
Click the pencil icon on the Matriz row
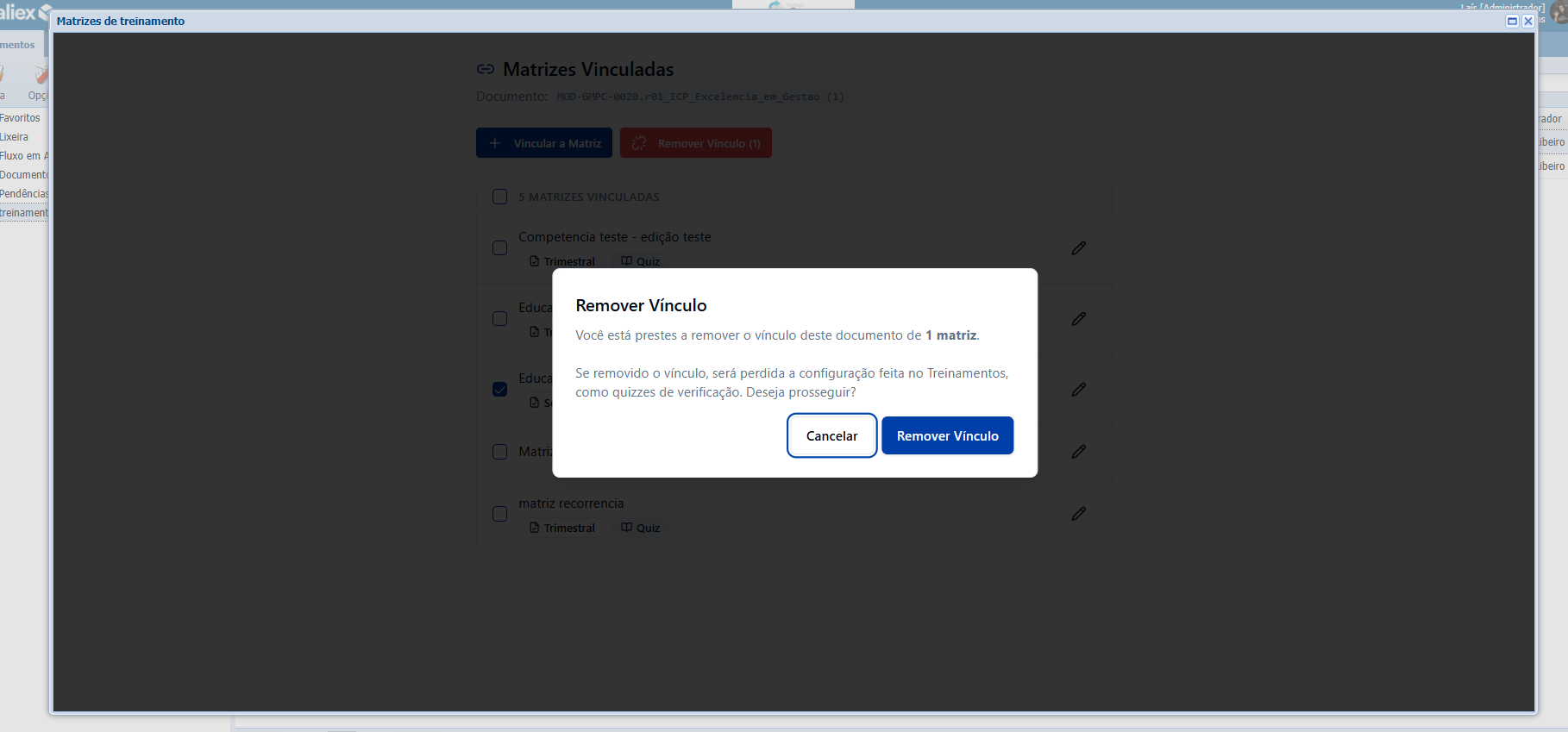pos(1078,452)
